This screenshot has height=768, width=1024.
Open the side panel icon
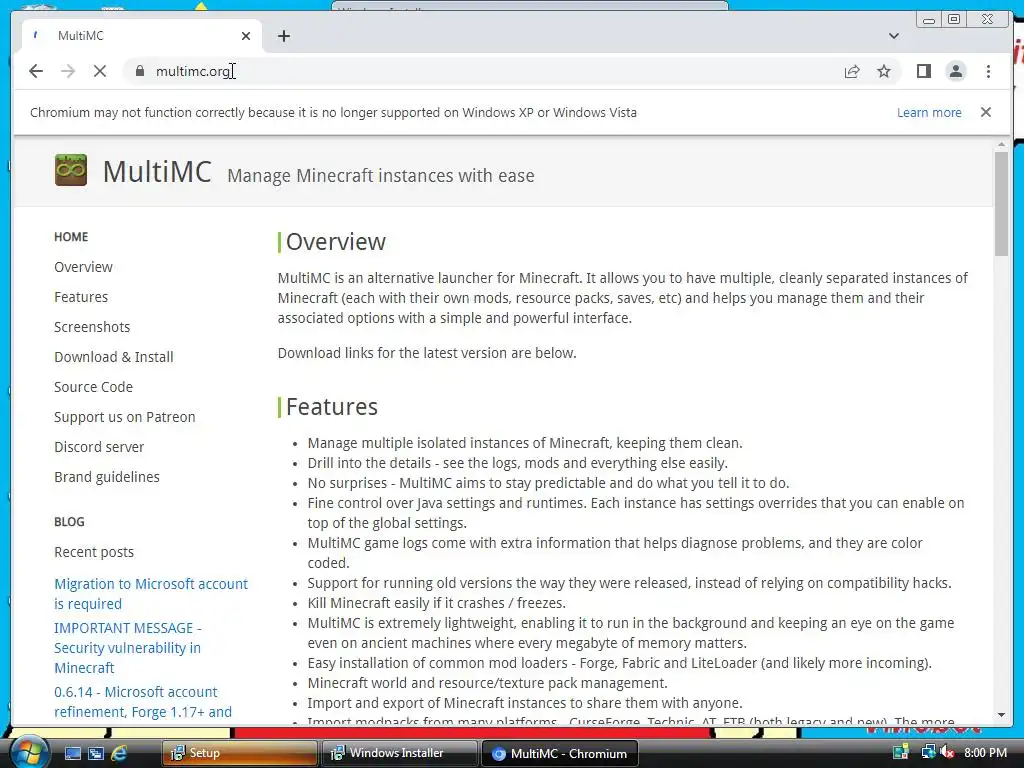[x=923, y=71]
